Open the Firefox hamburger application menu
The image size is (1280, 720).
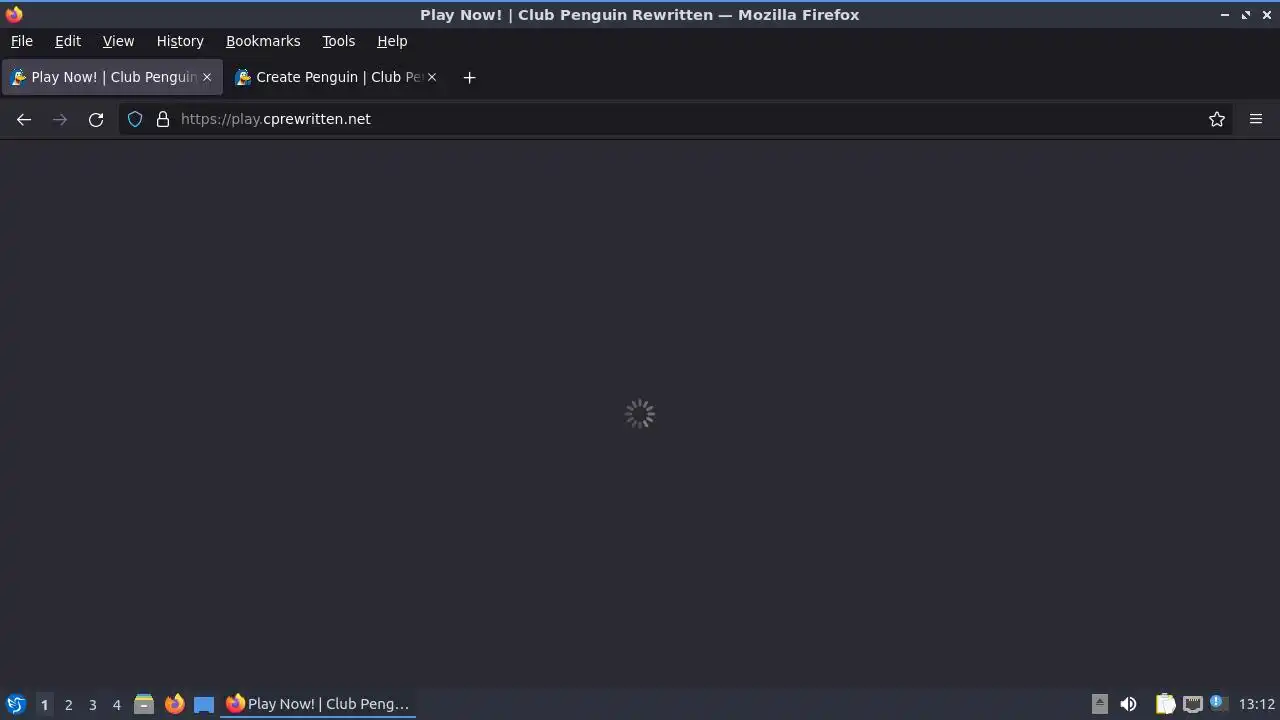tap(1256, 119)
